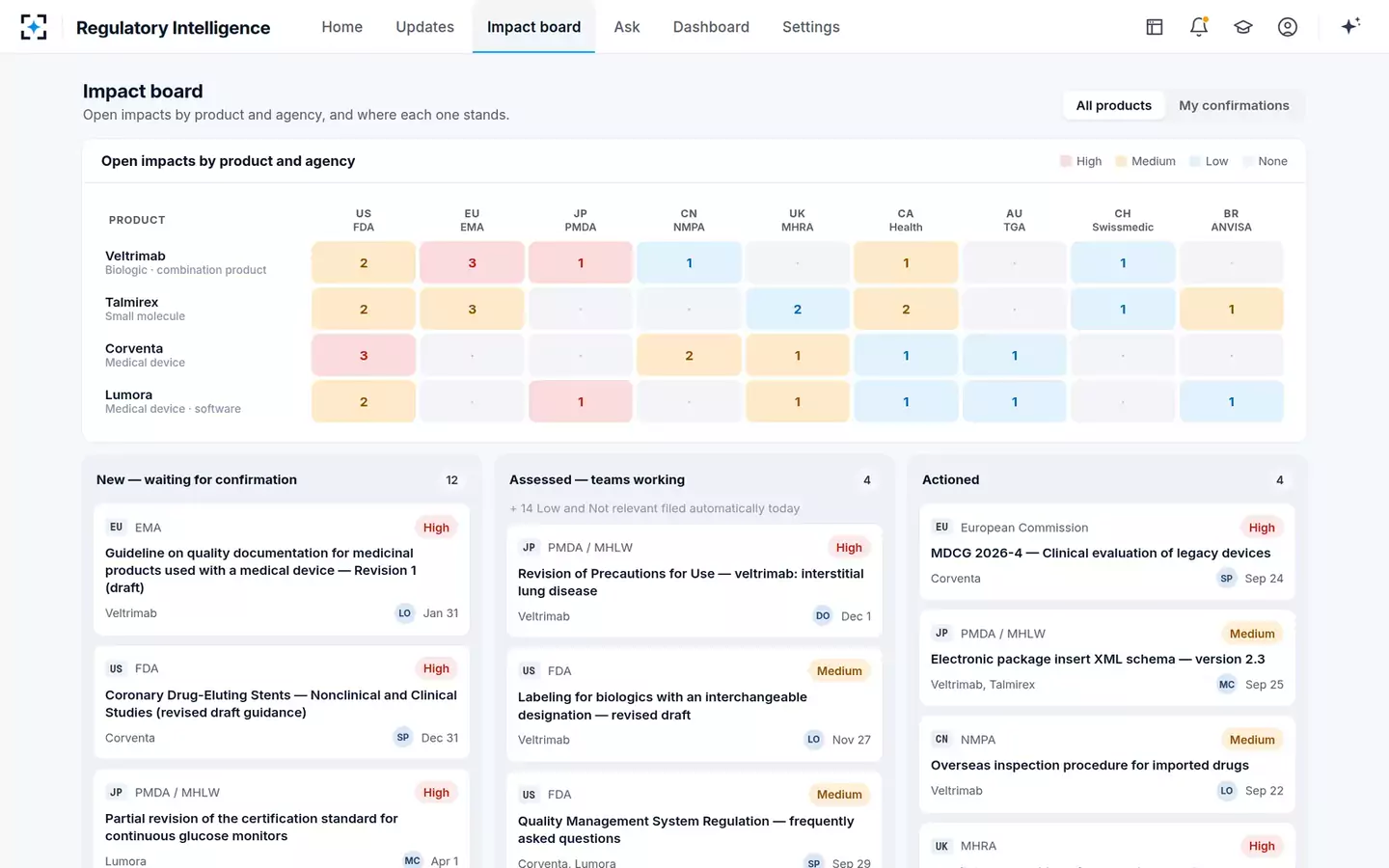Open the layout panel icon in header
The image size is (1389, 868).
(1155, 27)
